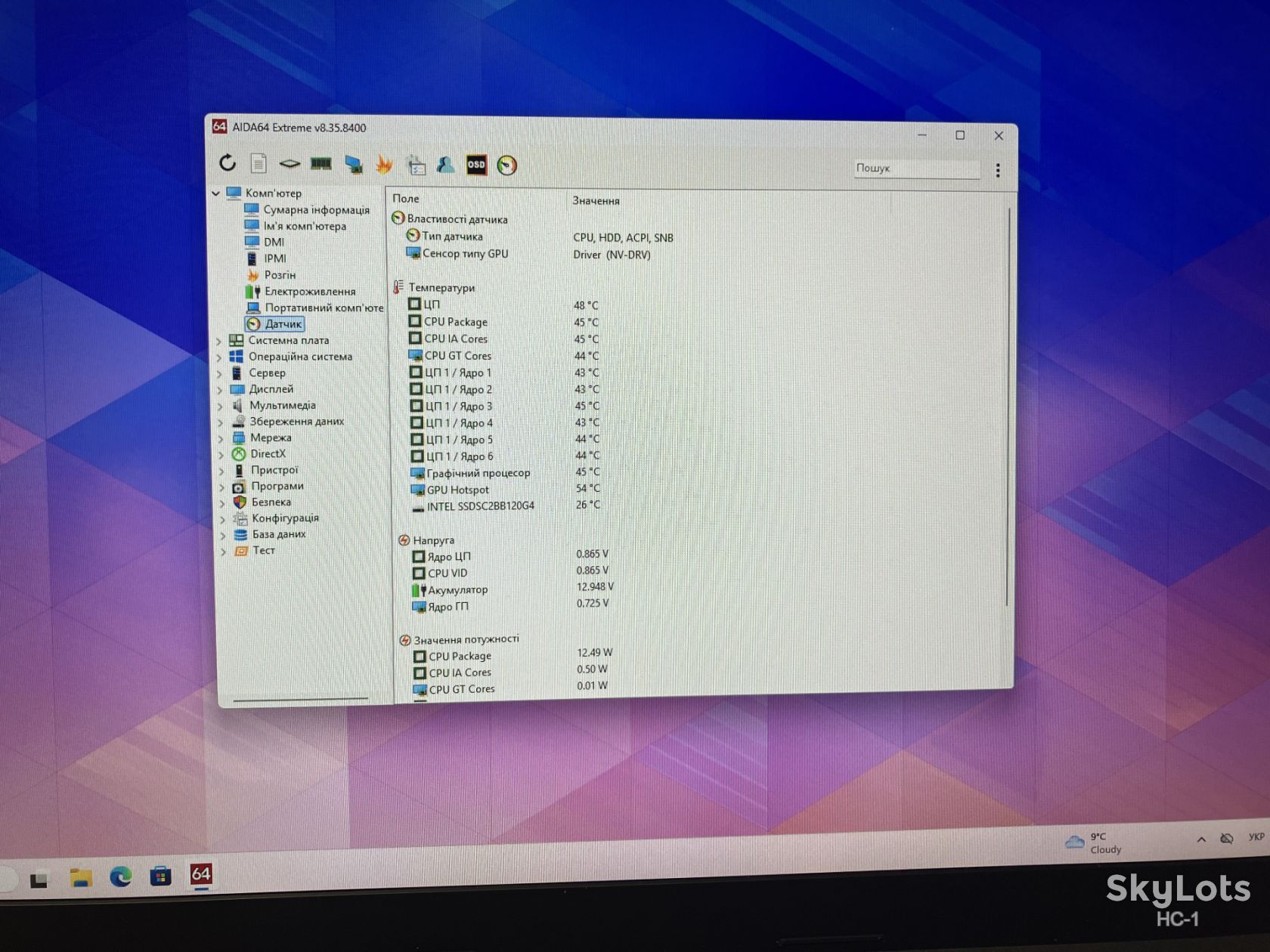Expand the Тест tree node
The width and height of the screenshot is (1270, 952).
tap(224, 552)
